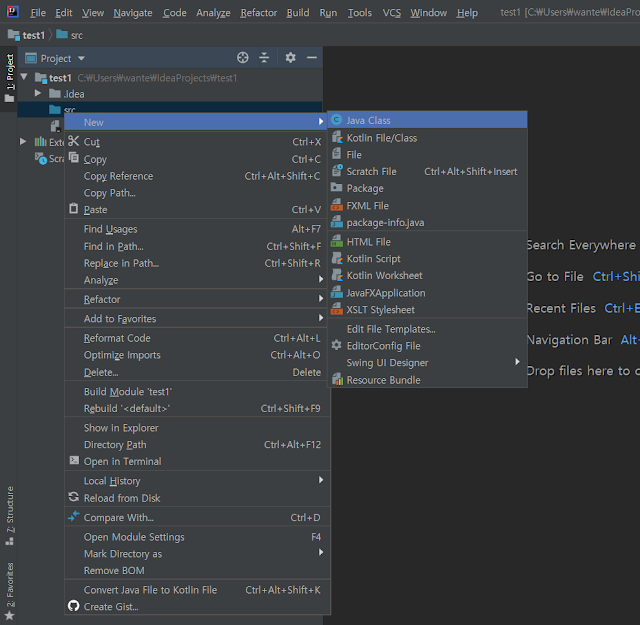
Task: Open the Z: Structure side tab
Action: coord(10,515)
